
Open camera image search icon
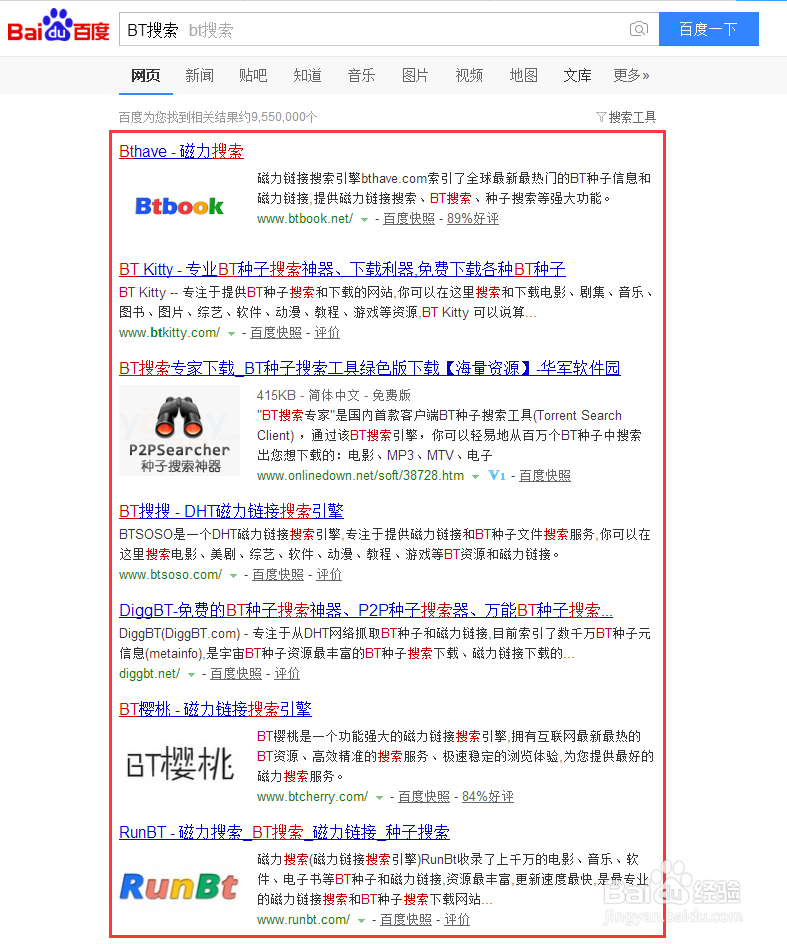tap(639, 29)
